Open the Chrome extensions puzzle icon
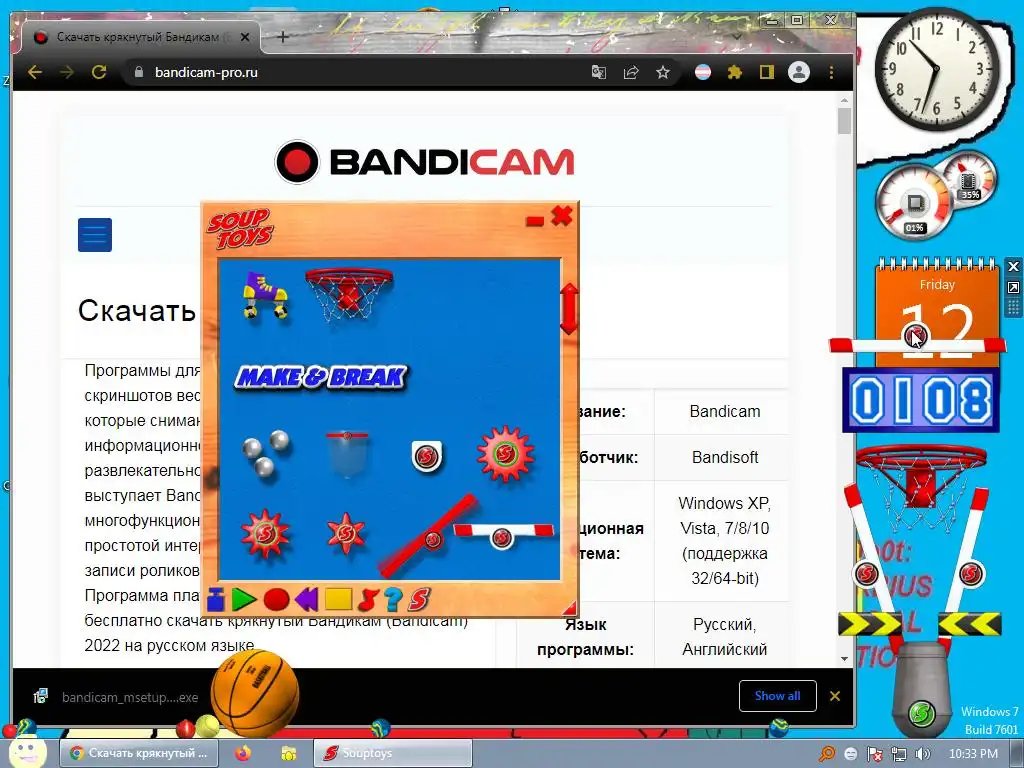 (735, 72)
